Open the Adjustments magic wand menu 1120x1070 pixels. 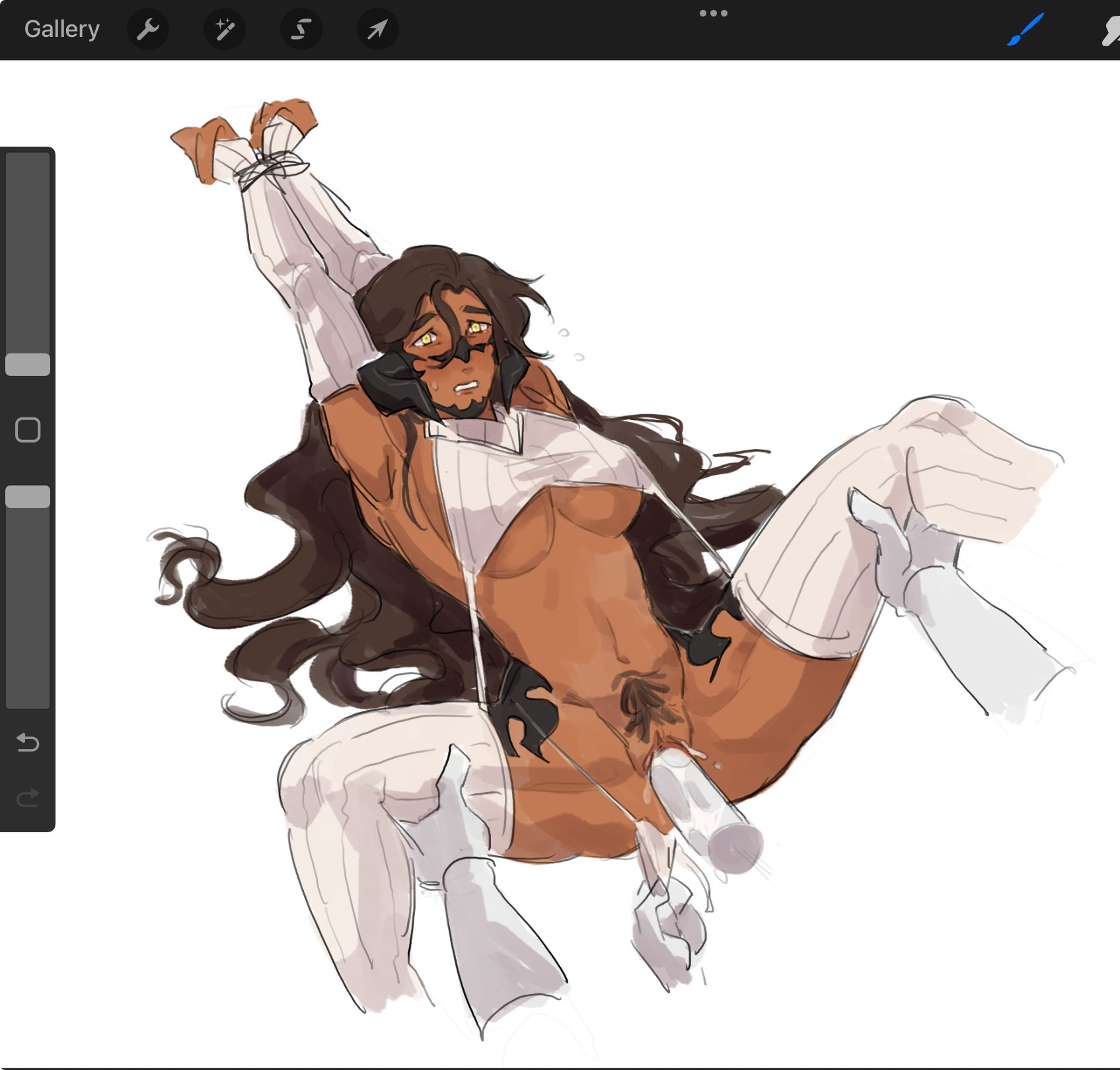[x=225, y=29]
